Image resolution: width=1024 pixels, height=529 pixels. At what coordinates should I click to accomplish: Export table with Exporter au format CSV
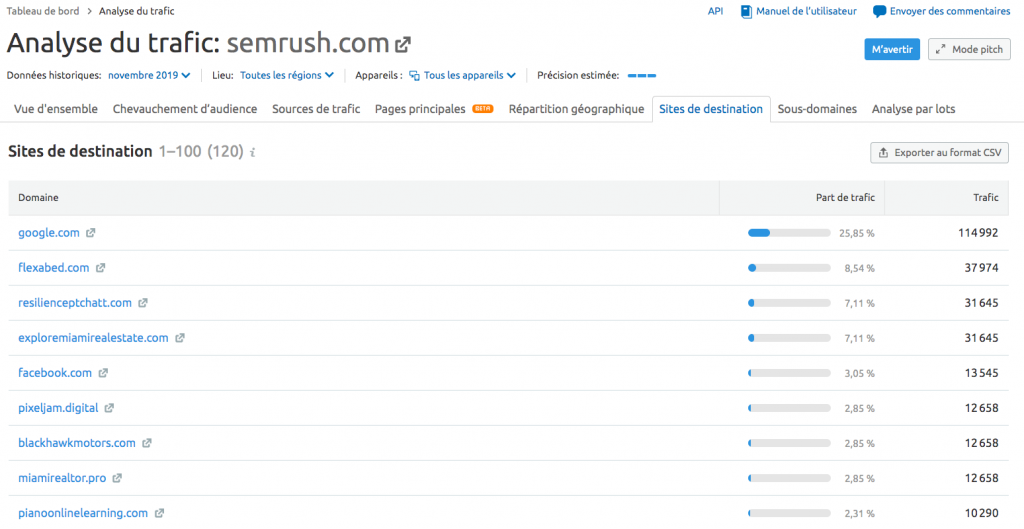click(939, 153)
